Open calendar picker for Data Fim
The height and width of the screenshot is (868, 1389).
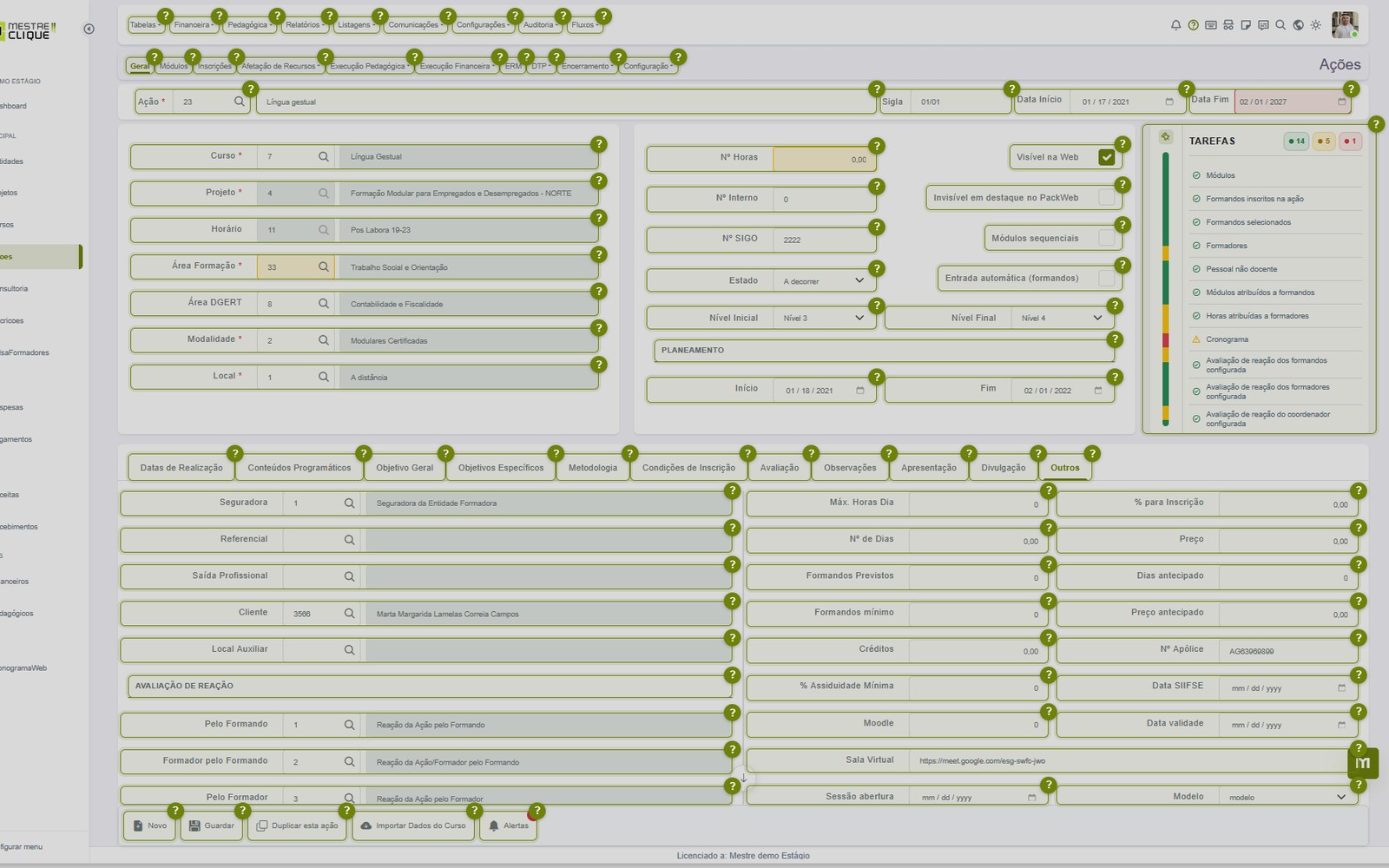pyautogui.click(x=1341, y=102)
